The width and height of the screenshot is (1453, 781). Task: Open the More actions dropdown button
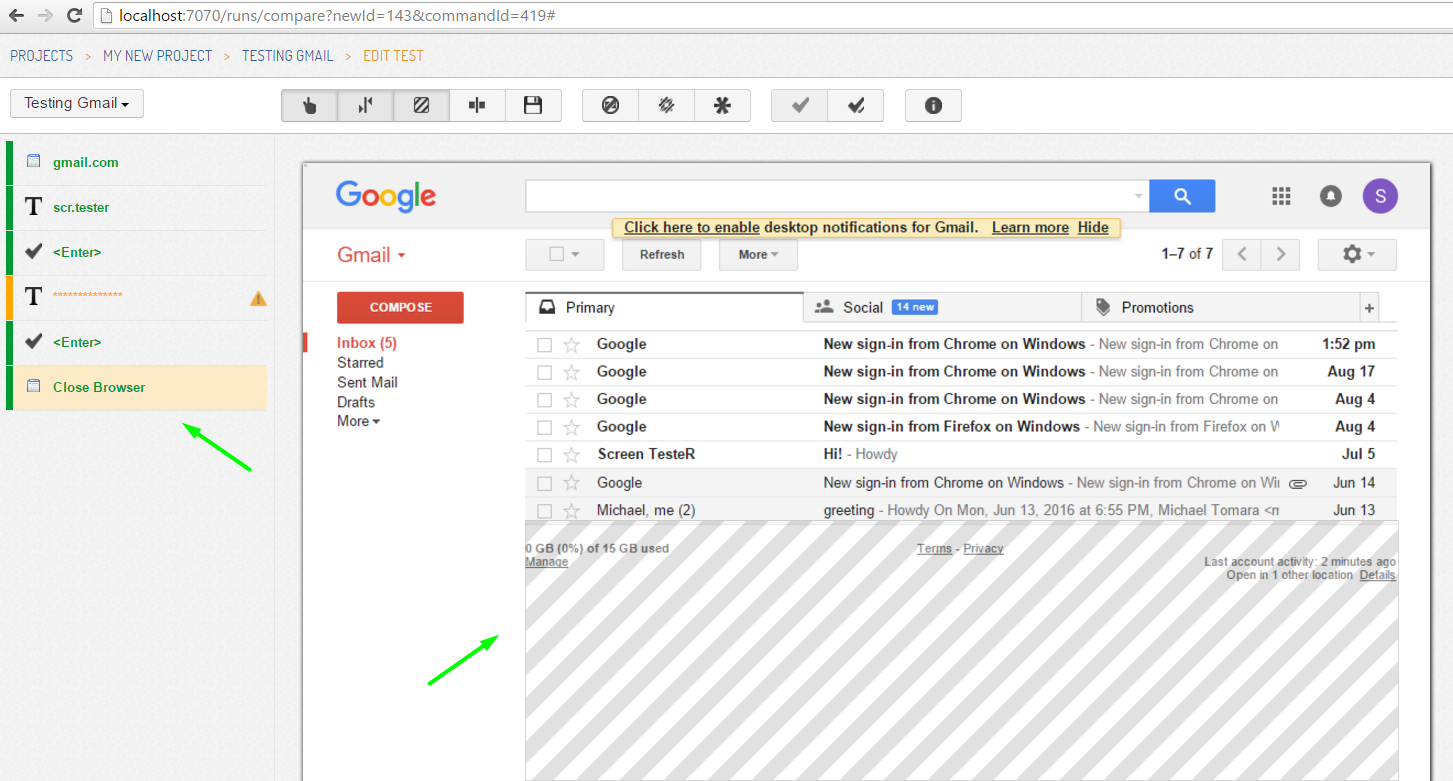[758, 254]
